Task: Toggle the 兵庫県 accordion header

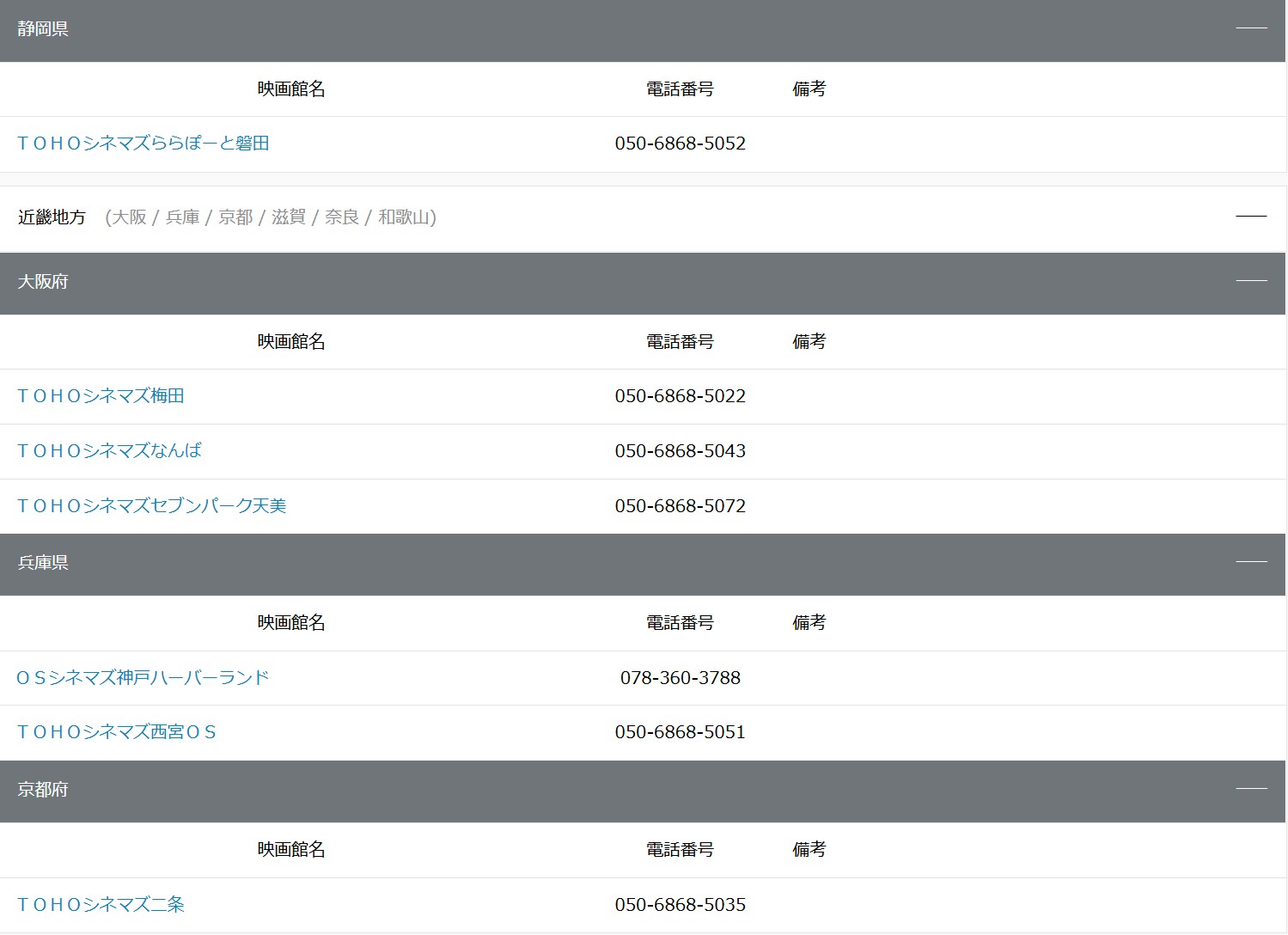Action: (x=601, y=563)
